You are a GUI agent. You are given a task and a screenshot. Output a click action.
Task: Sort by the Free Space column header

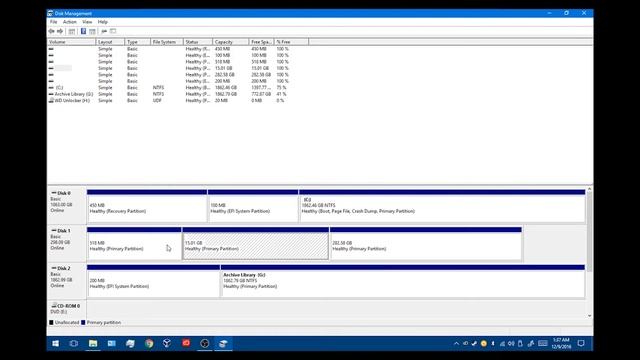(261, 42)
